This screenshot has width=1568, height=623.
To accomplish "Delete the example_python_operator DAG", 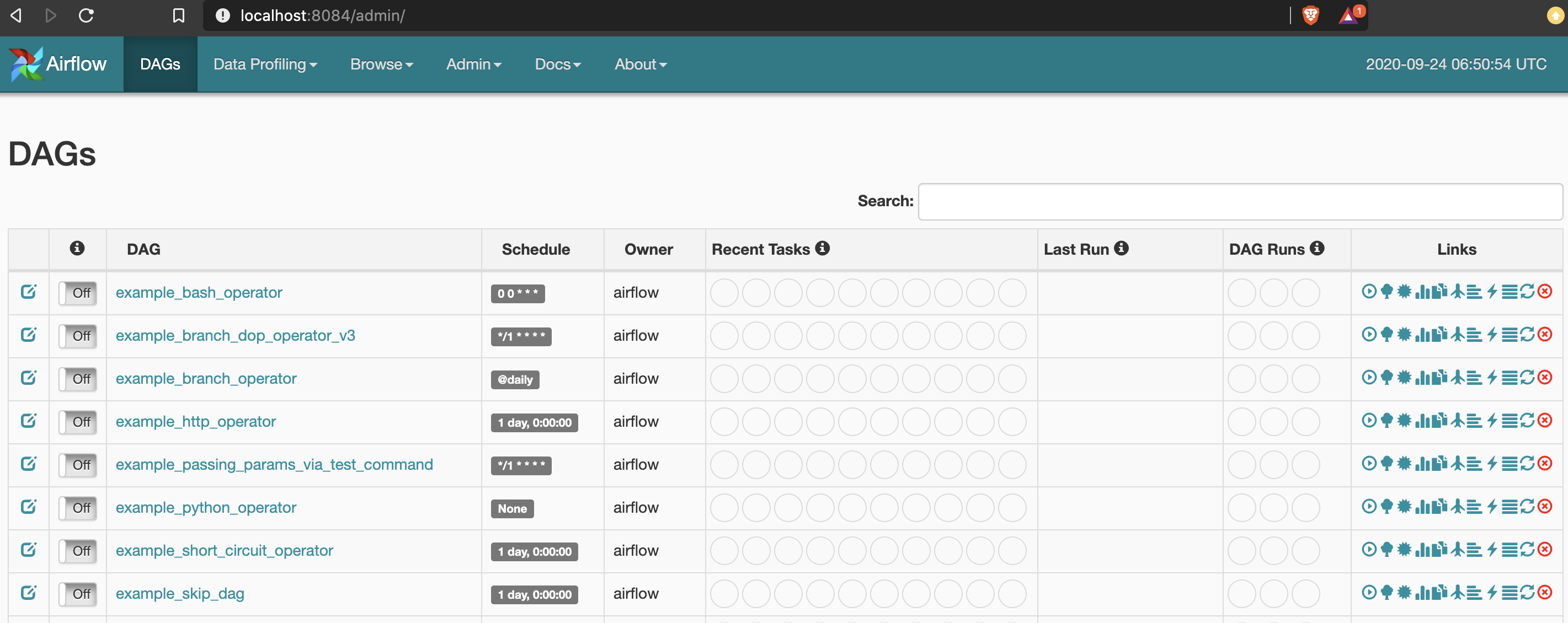I will point(1545,507).
